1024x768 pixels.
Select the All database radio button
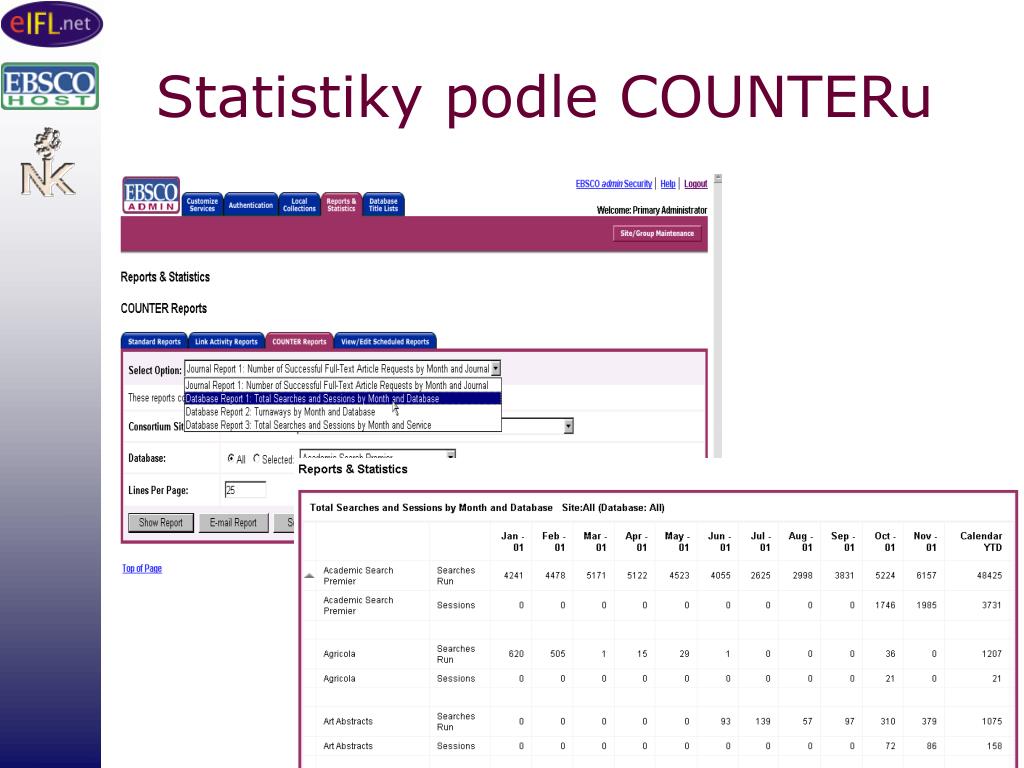231,458
